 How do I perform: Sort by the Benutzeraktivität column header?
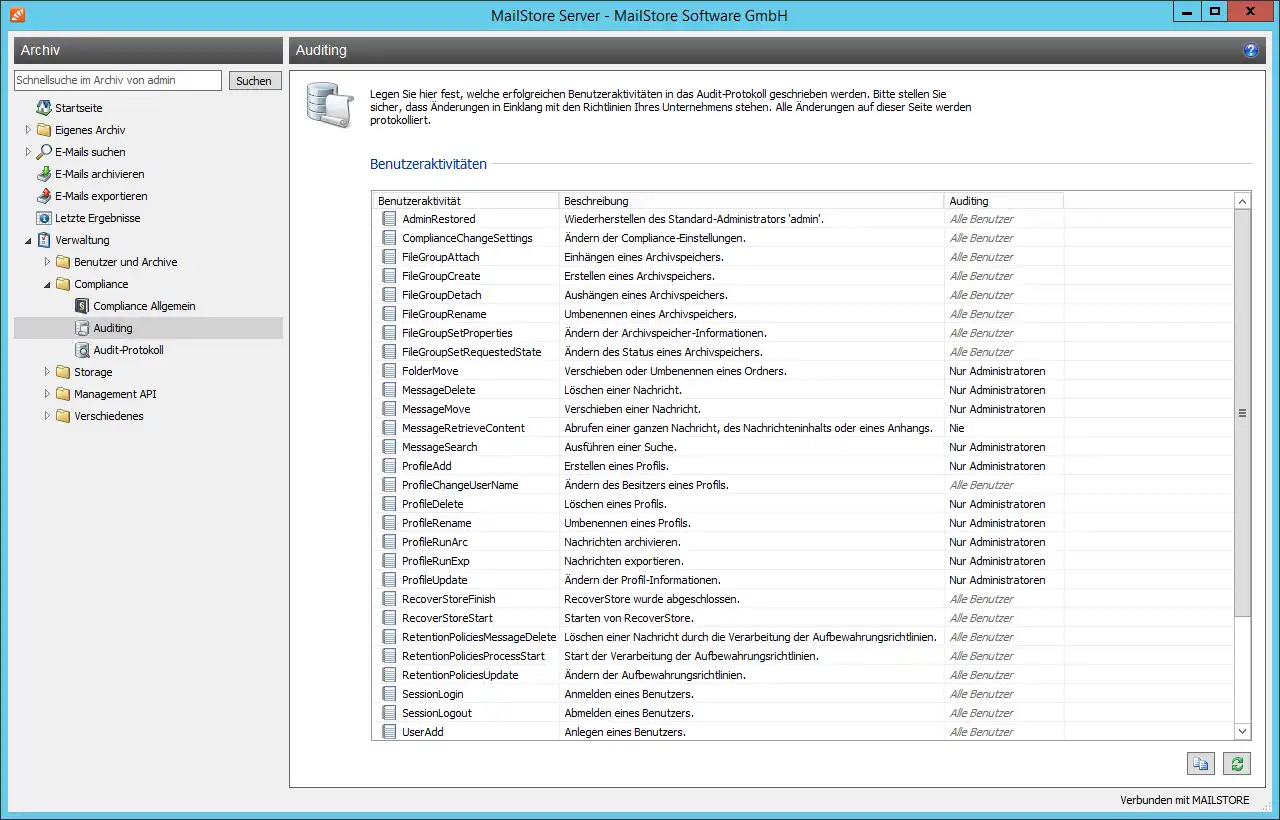coord(466,201)
